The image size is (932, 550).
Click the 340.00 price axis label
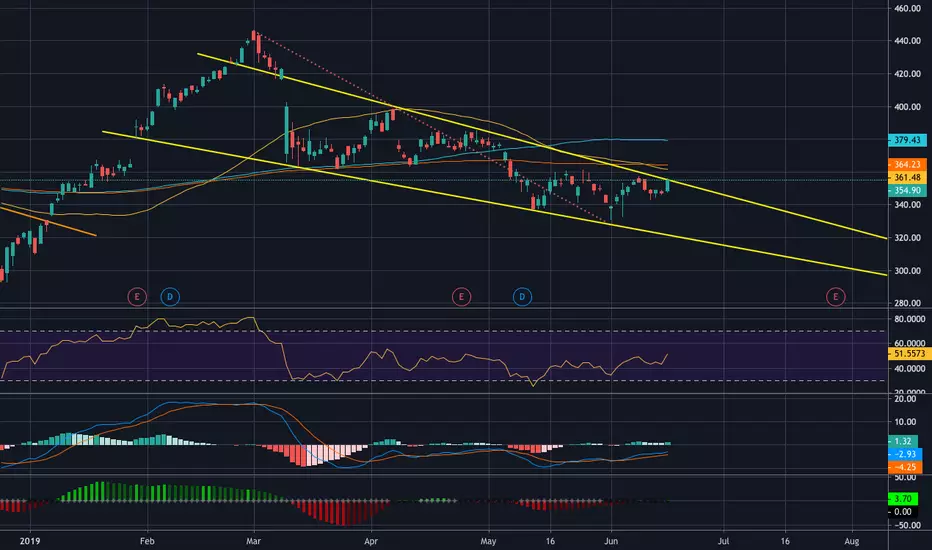click(908, 205)
